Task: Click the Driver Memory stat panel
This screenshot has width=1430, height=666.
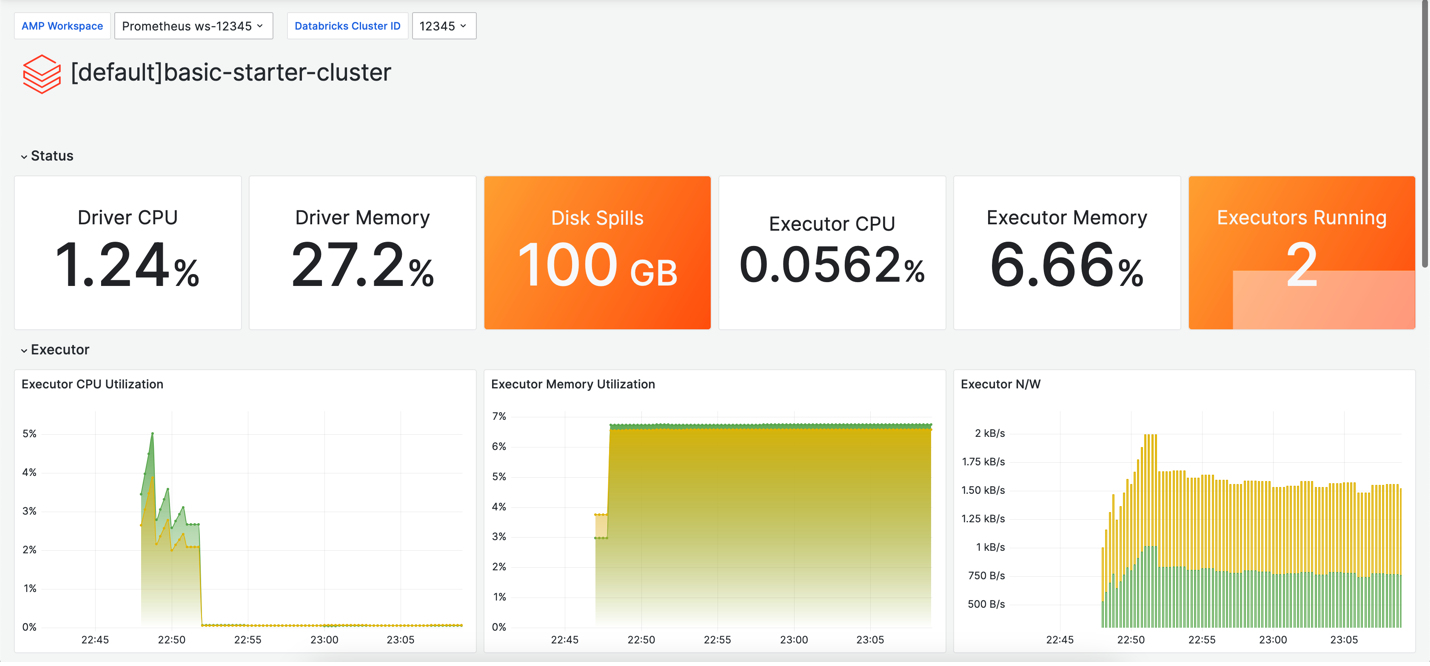Action: tap(362, 252)
